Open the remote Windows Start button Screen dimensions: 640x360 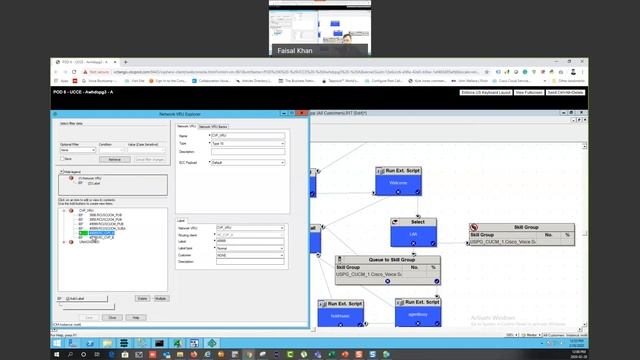point(57,343)
